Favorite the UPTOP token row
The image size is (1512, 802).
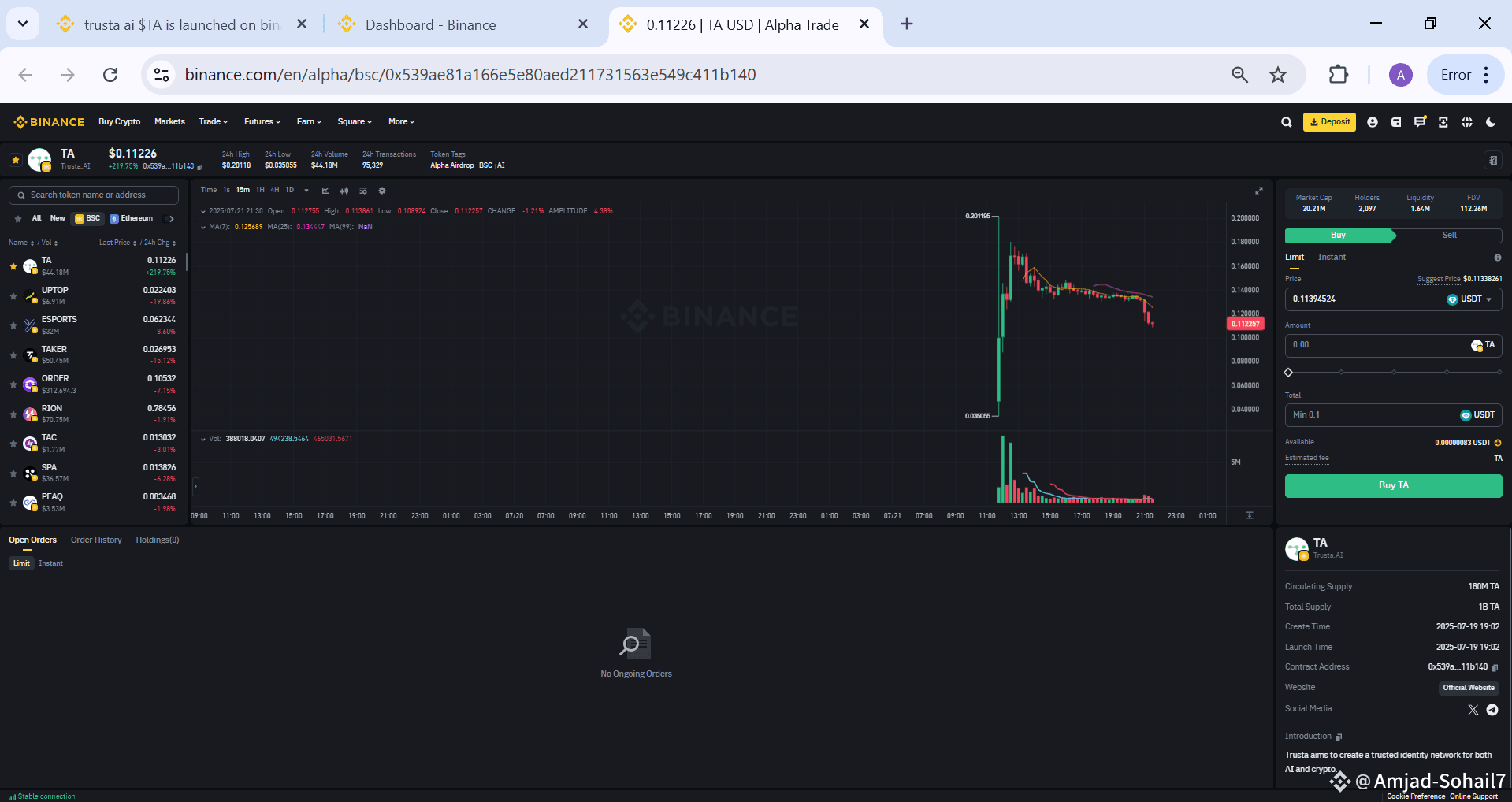13,296
